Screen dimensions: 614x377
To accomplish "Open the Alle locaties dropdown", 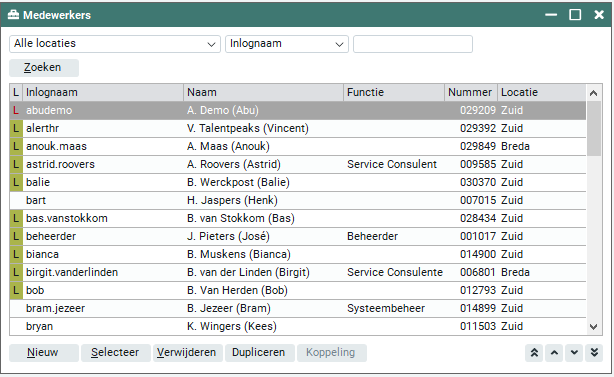I will pos(115,44).
